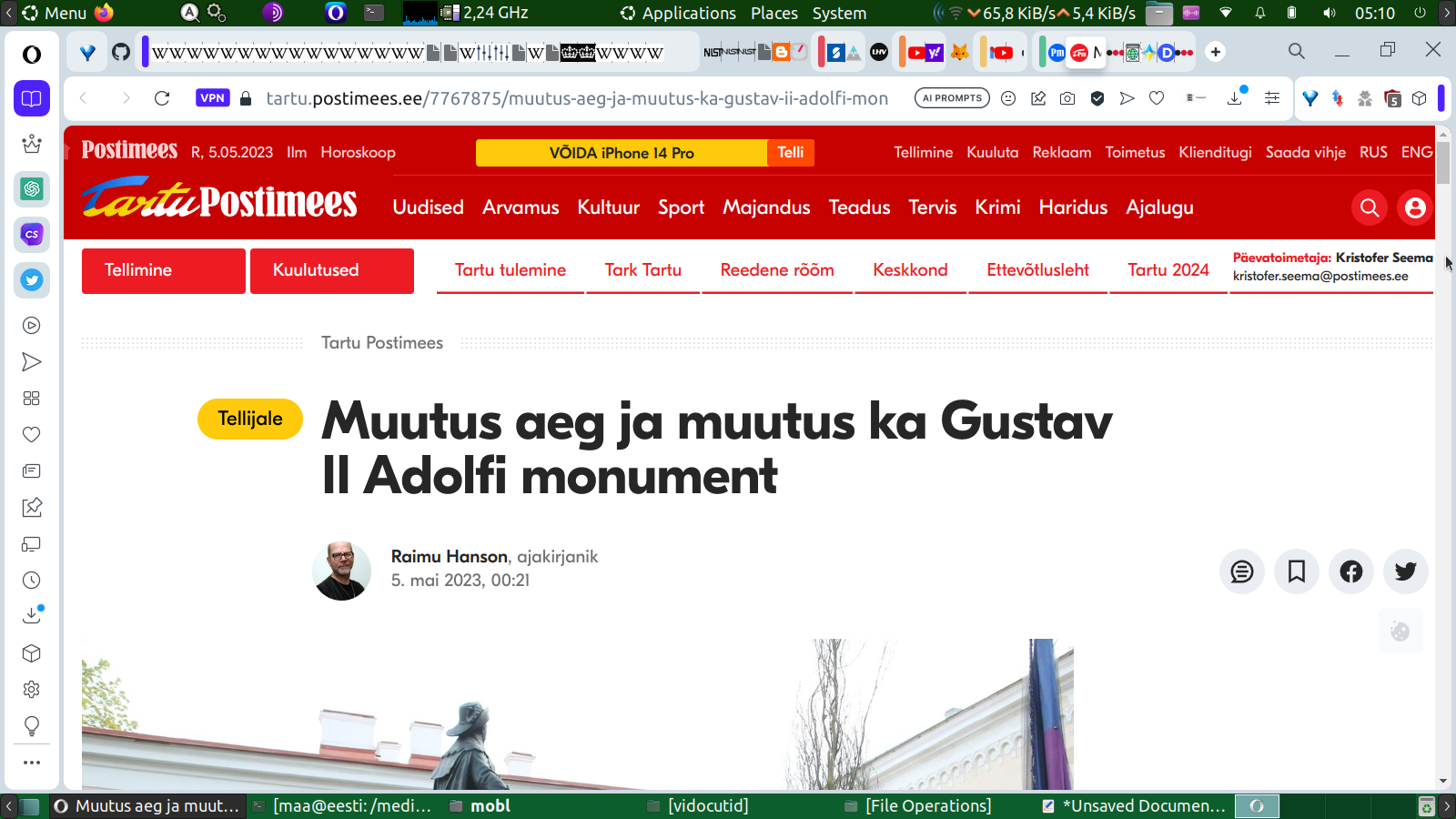This screenshot has height=819, width=1456.
Task: Toggle the VPN badge in address bar
Action: (x=212, y=98)
